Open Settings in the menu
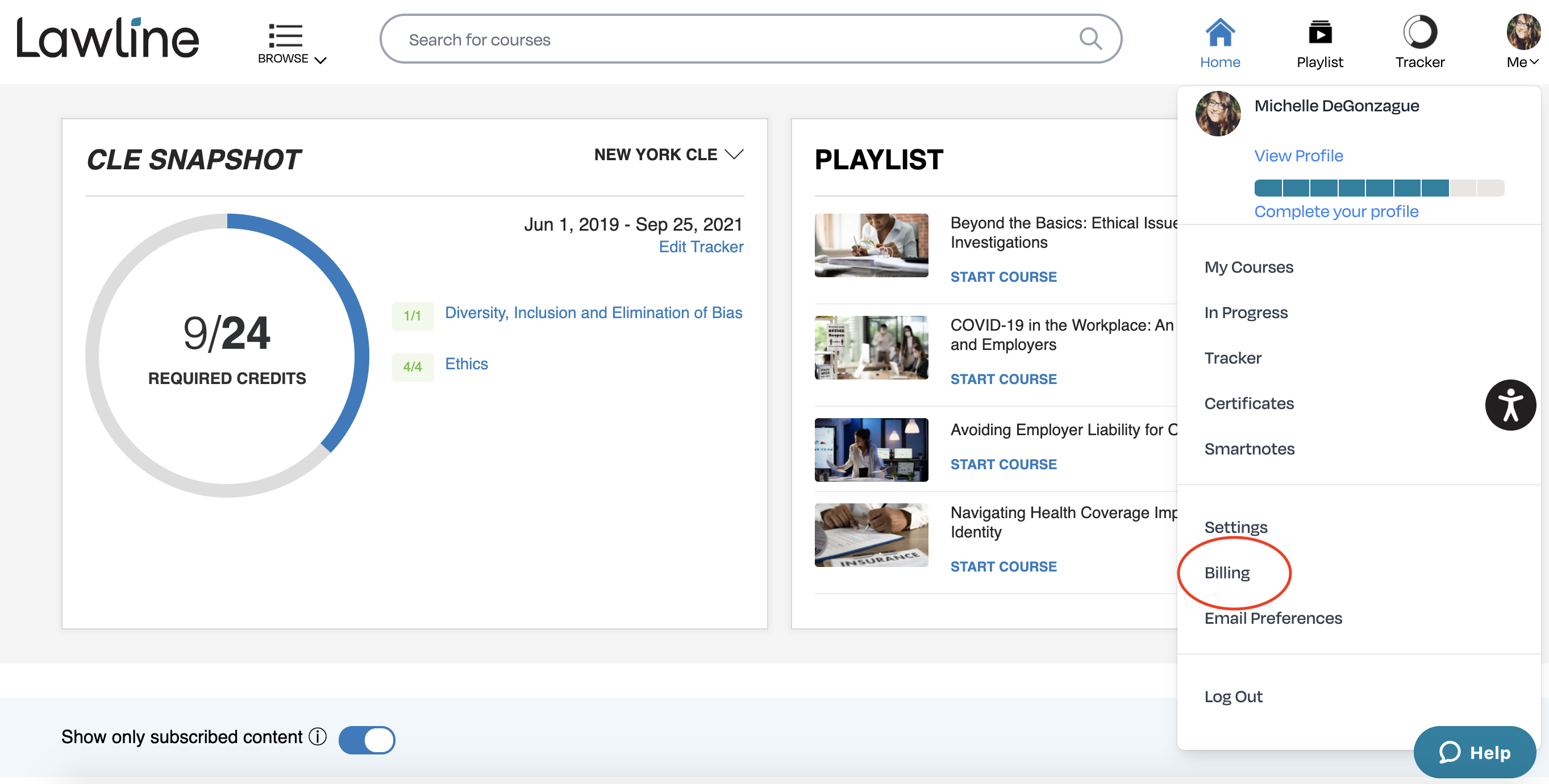Screen dimensions: 1549x784 [x=1236, y=527]
